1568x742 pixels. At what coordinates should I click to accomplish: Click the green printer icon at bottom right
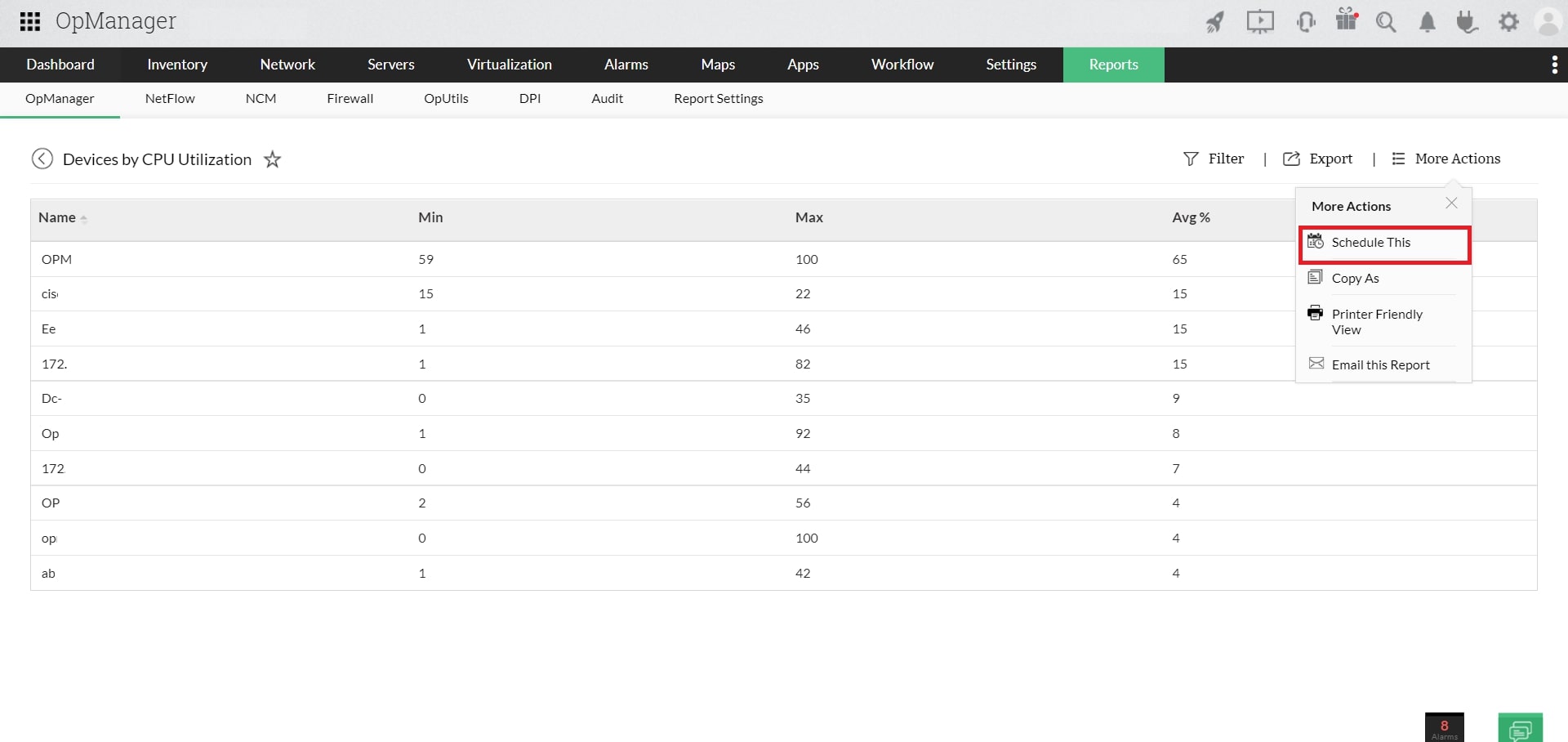tap(1521, 727)
